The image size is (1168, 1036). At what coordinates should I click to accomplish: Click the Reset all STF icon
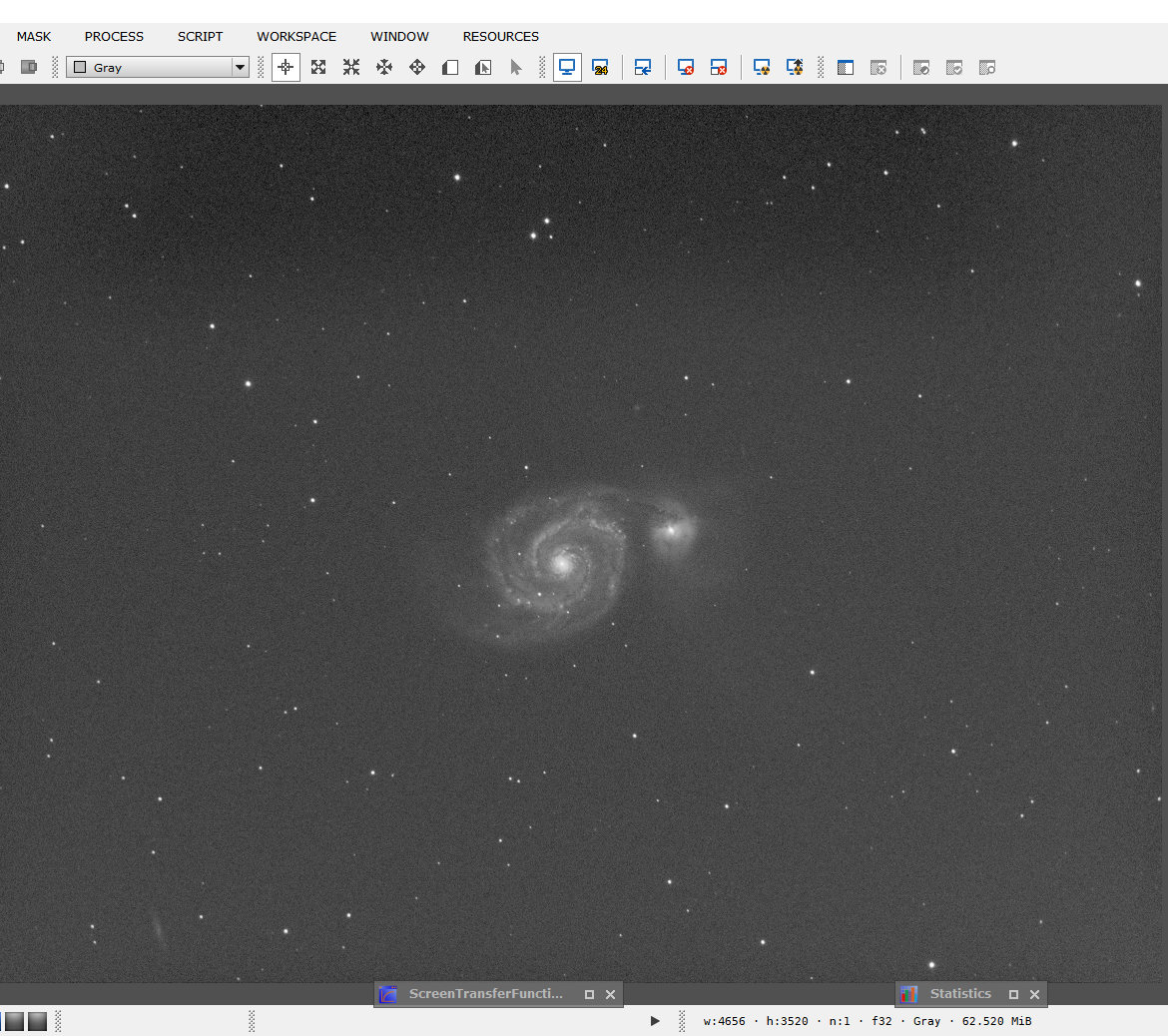pos(719,68)
